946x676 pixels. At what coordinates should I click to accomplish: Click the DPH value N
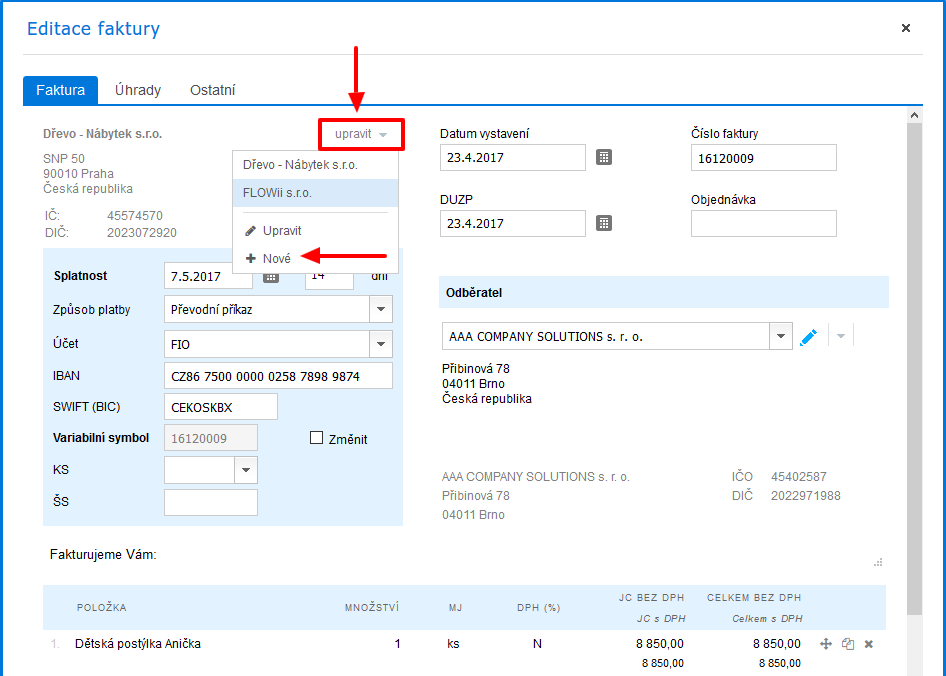coord(537,644)
